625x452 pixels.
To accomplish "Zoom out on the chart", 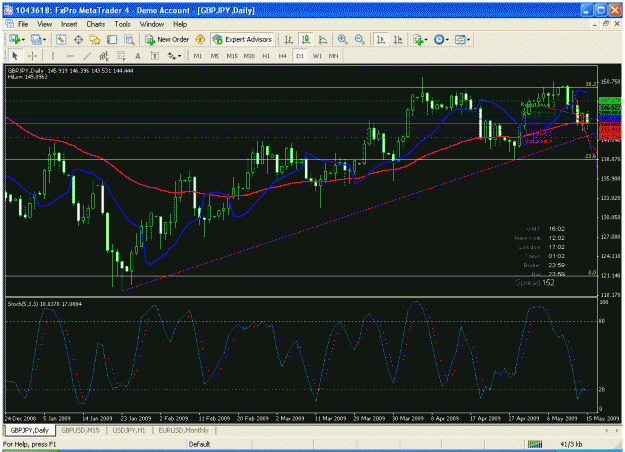I will click(360, 39).
